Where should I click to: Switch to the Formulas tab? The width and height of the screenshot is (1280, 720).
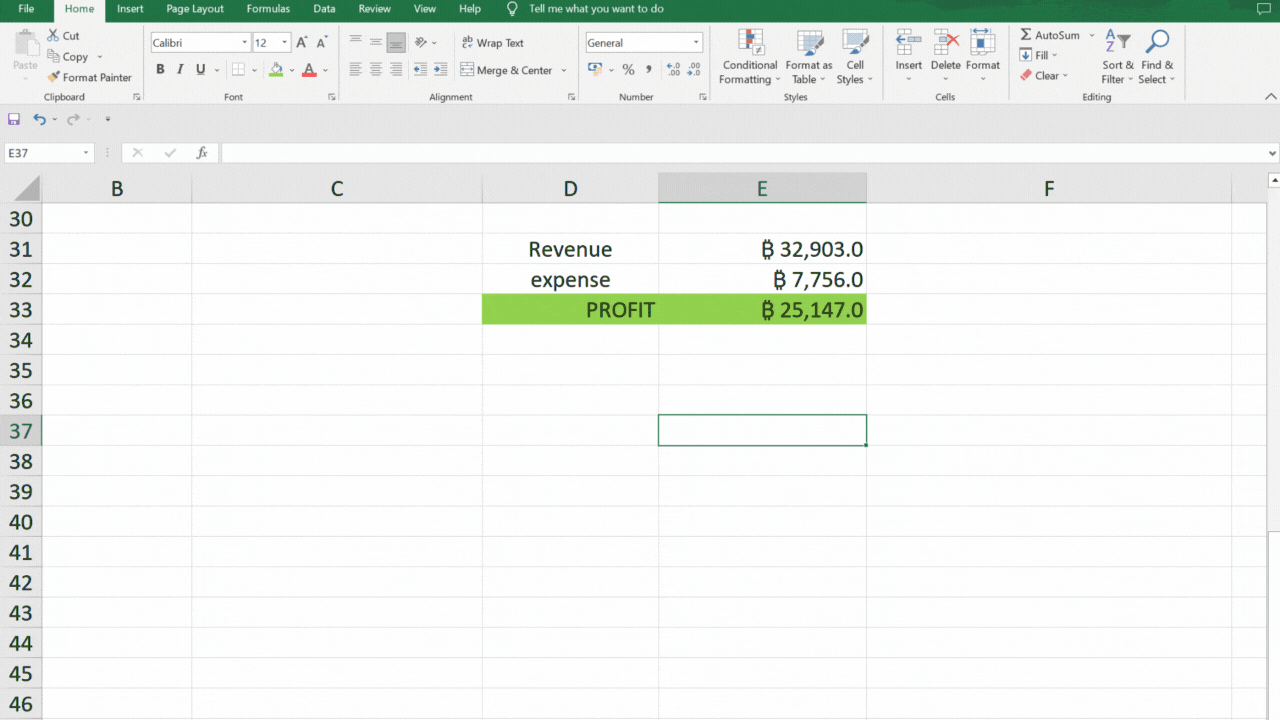coord(268,9)
